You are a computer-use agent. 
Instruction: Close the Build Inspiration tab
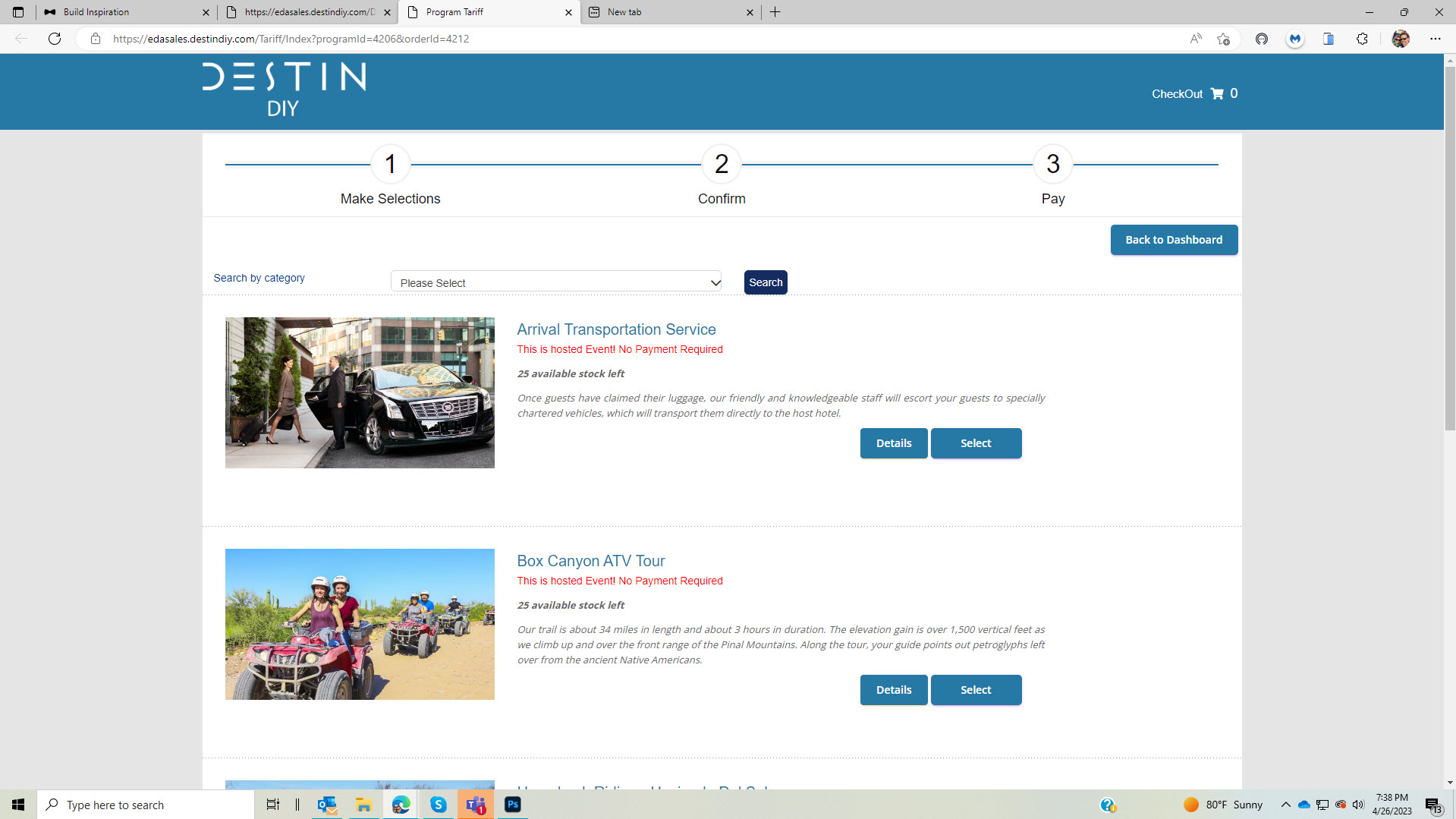click(x=206, y=12)
